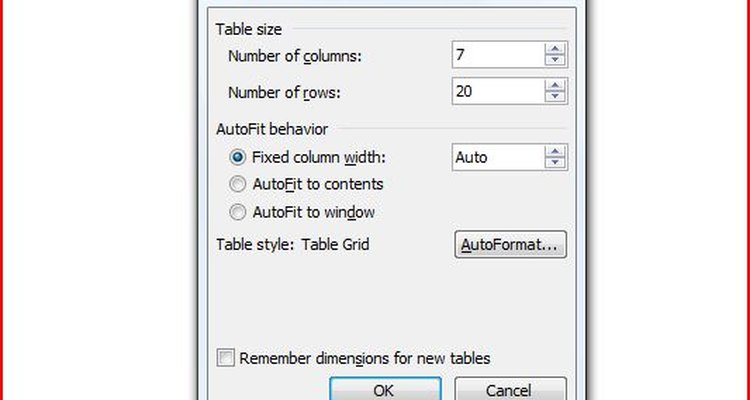Click the 'Number of rows:' label
This screenshot has width=750, height=400.
pyautogui.click(x=284, y=92)
